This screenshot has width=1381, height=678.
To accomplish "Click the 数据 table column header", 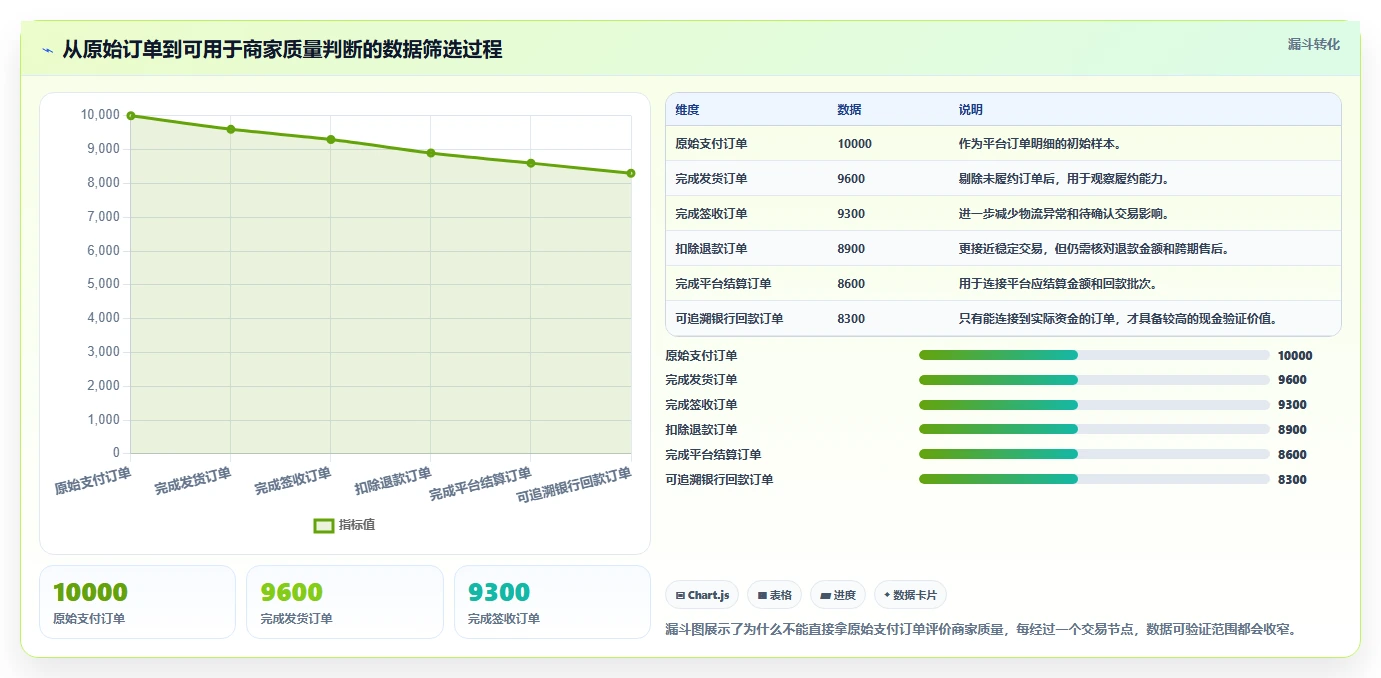I will 850,110.
